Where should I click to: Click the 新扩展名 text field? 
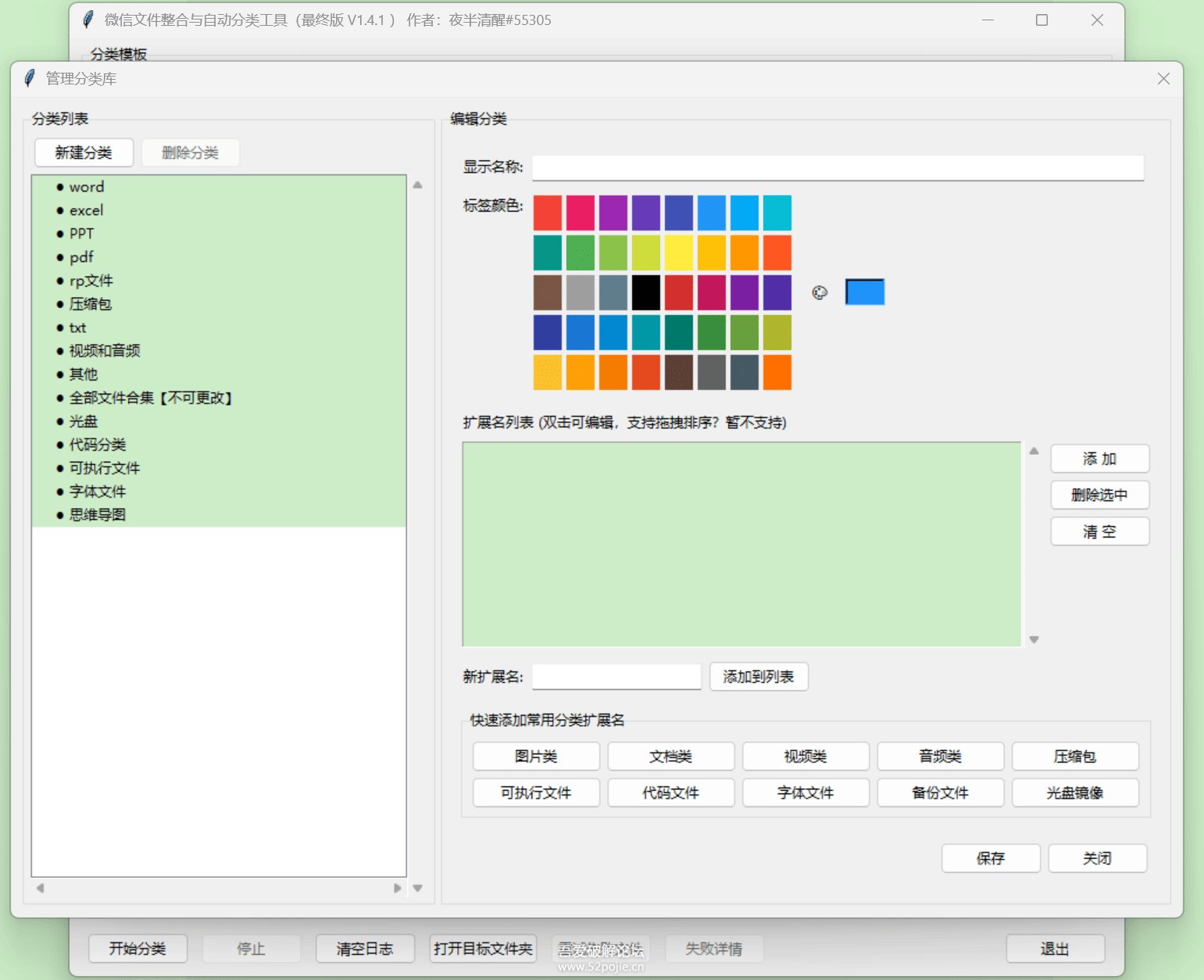(616, 677)
